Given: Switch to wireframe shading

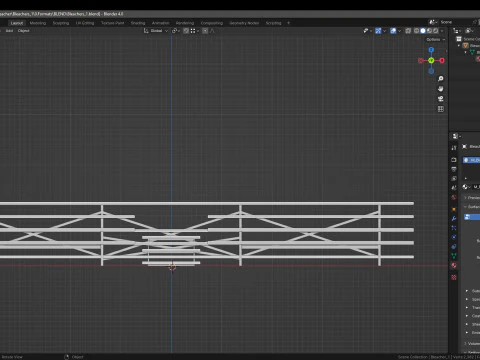Looking at the screenshot, I should 417,31.
